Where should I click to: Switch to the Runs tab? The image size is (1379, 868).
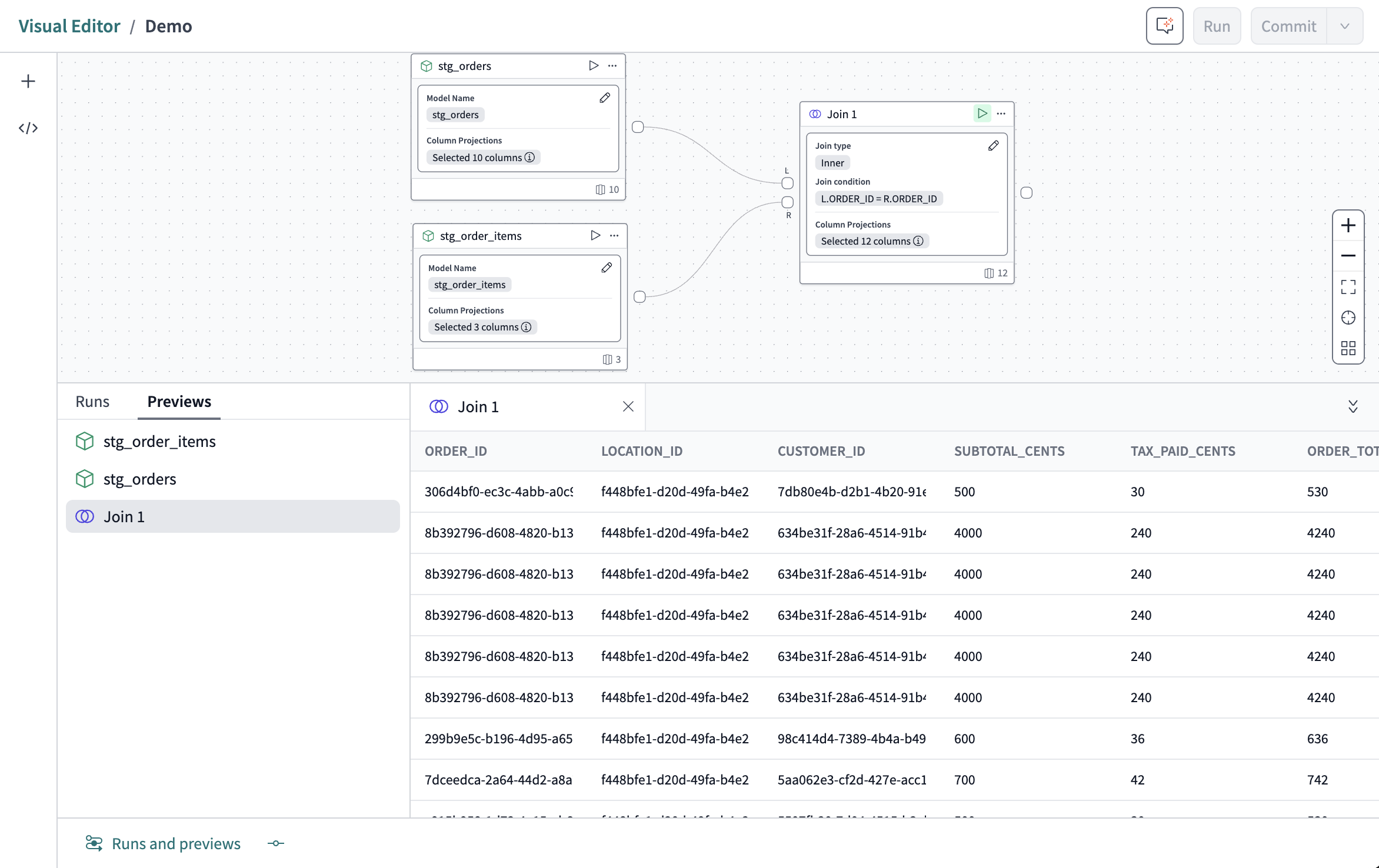point(92,401)
